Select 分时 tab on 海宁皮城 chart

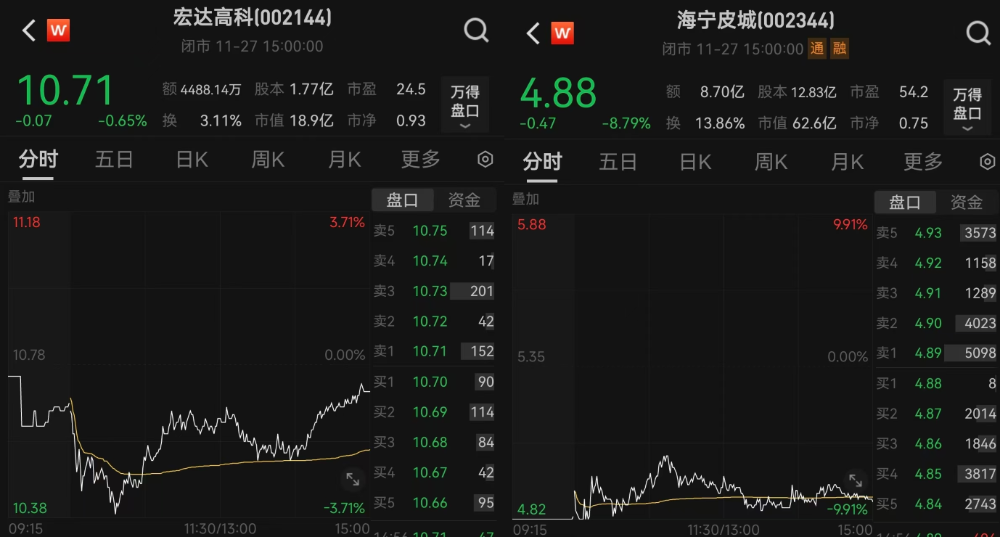(x=542, y=161)
